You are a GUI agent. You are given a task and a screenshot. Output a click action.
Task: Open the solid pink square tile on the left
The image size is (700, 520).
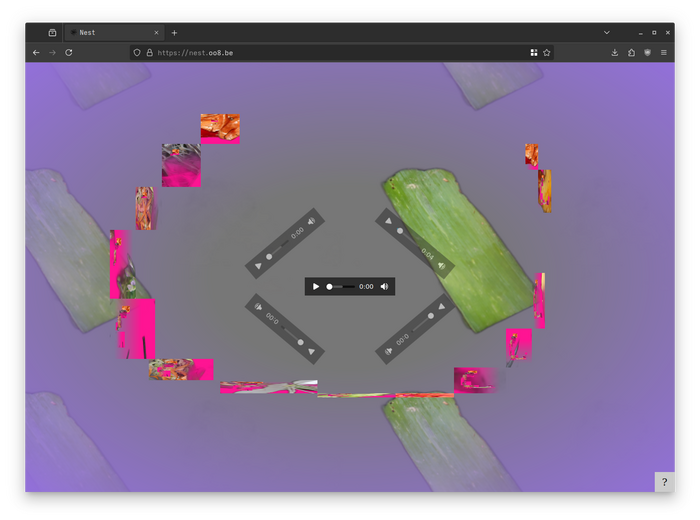(x=136, y=329)
